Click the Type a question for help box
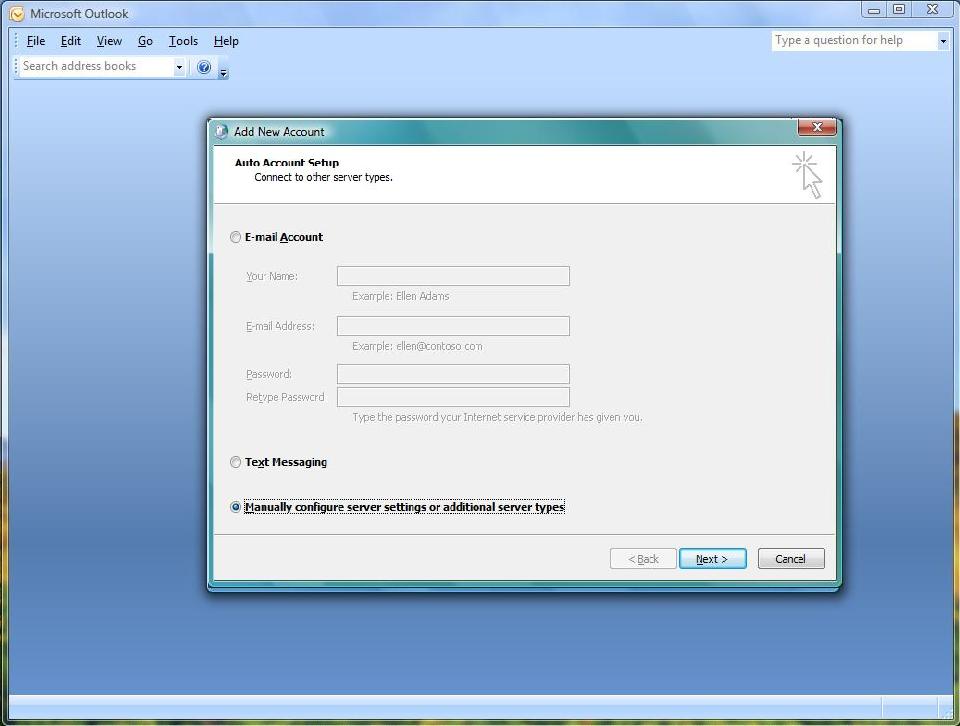Screen dimensions: 960x726 (x=854, y=40)
